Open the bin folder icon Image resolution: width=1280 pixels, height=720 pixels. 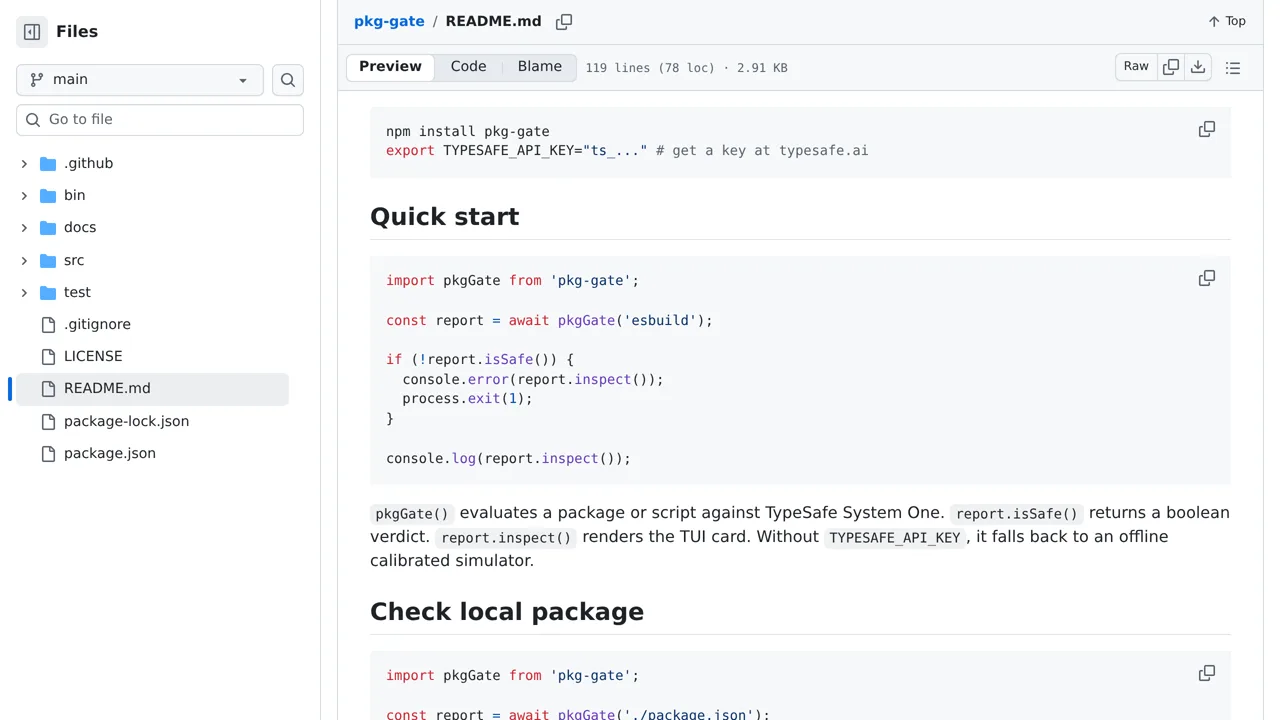48,196
